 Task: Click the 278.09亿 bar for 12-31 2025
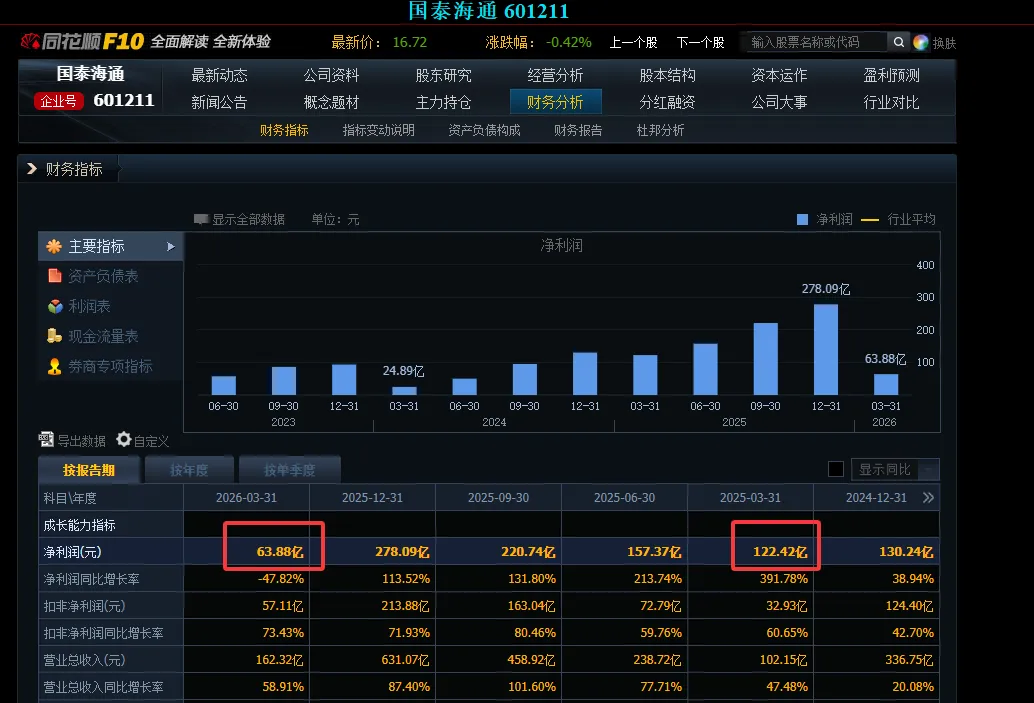[826, 350]
